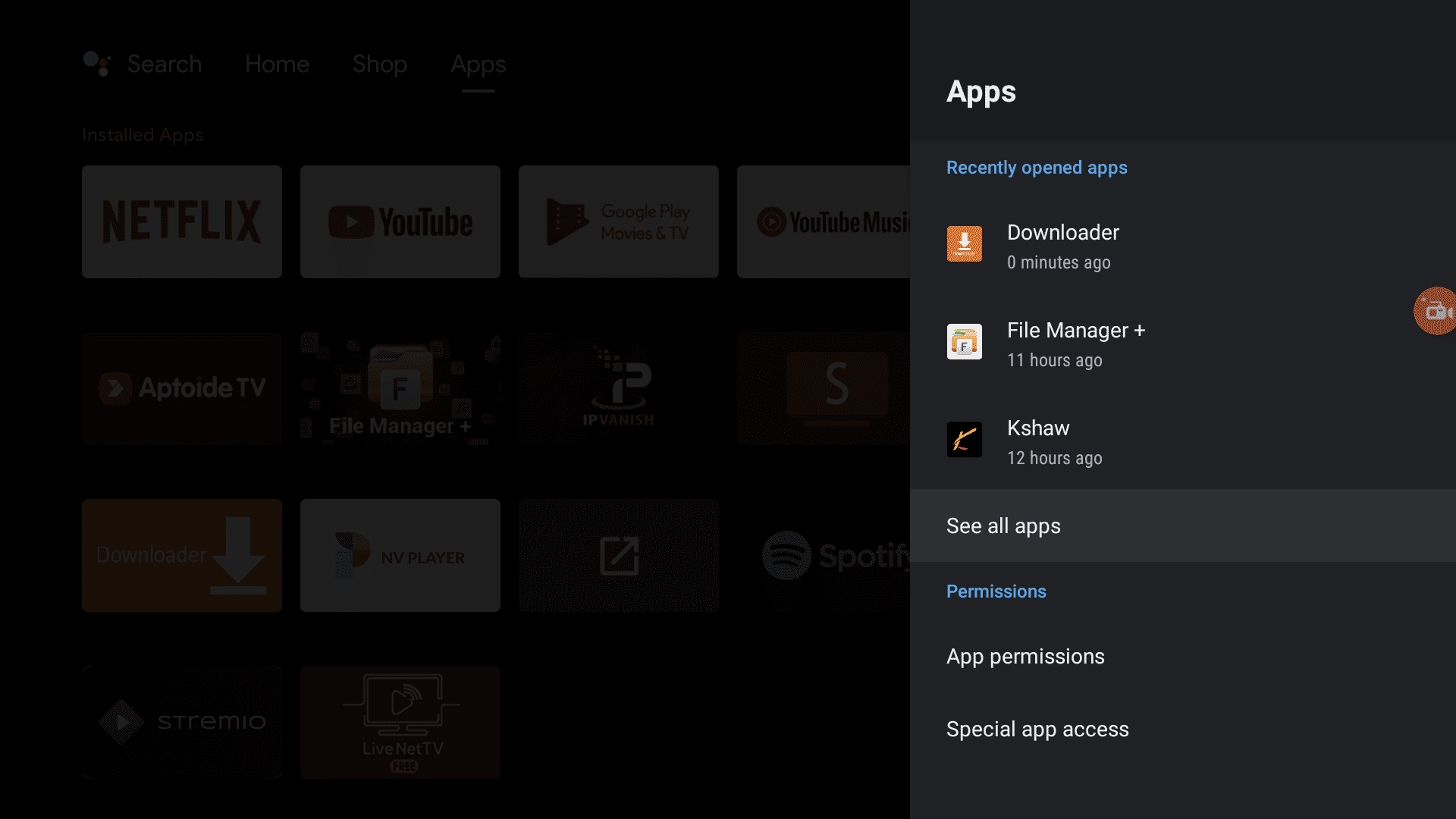Open Stremio app
Viewport: 1456px width, 819px height.
[182, 721]
